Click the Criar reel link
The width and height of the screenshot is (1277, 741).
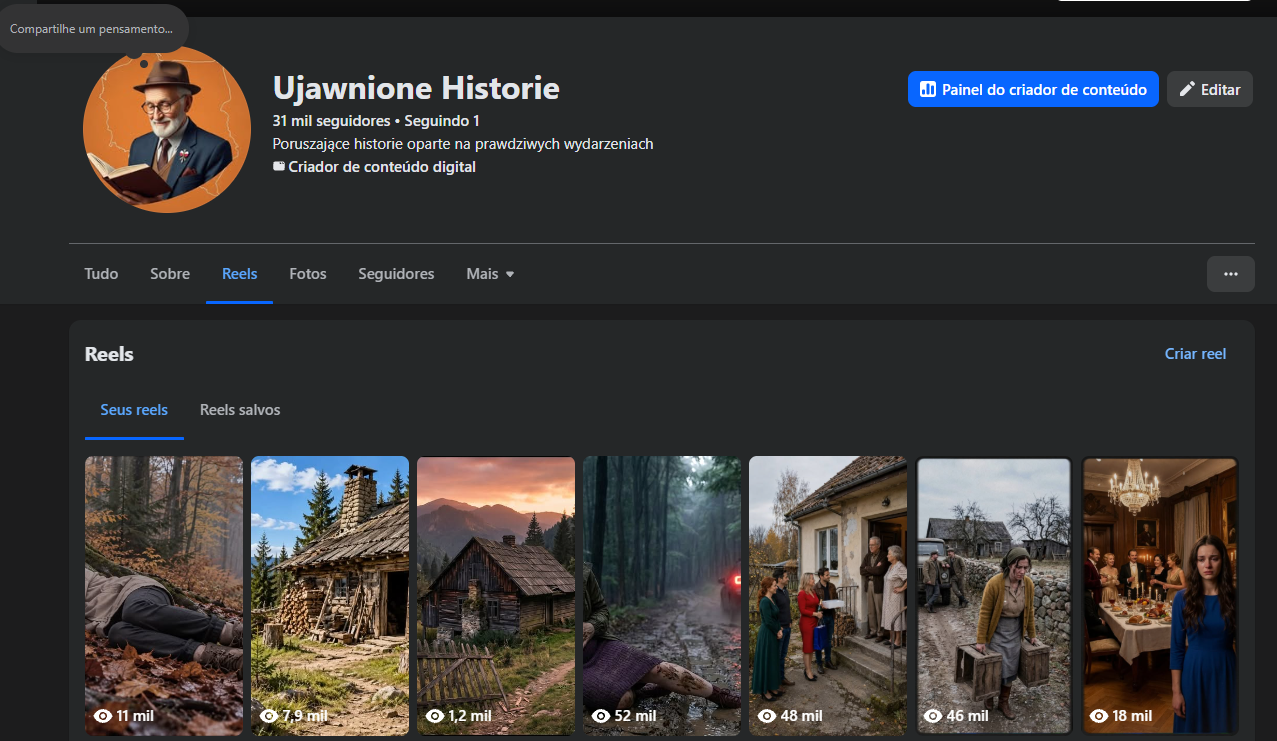tap(1195, 354)
